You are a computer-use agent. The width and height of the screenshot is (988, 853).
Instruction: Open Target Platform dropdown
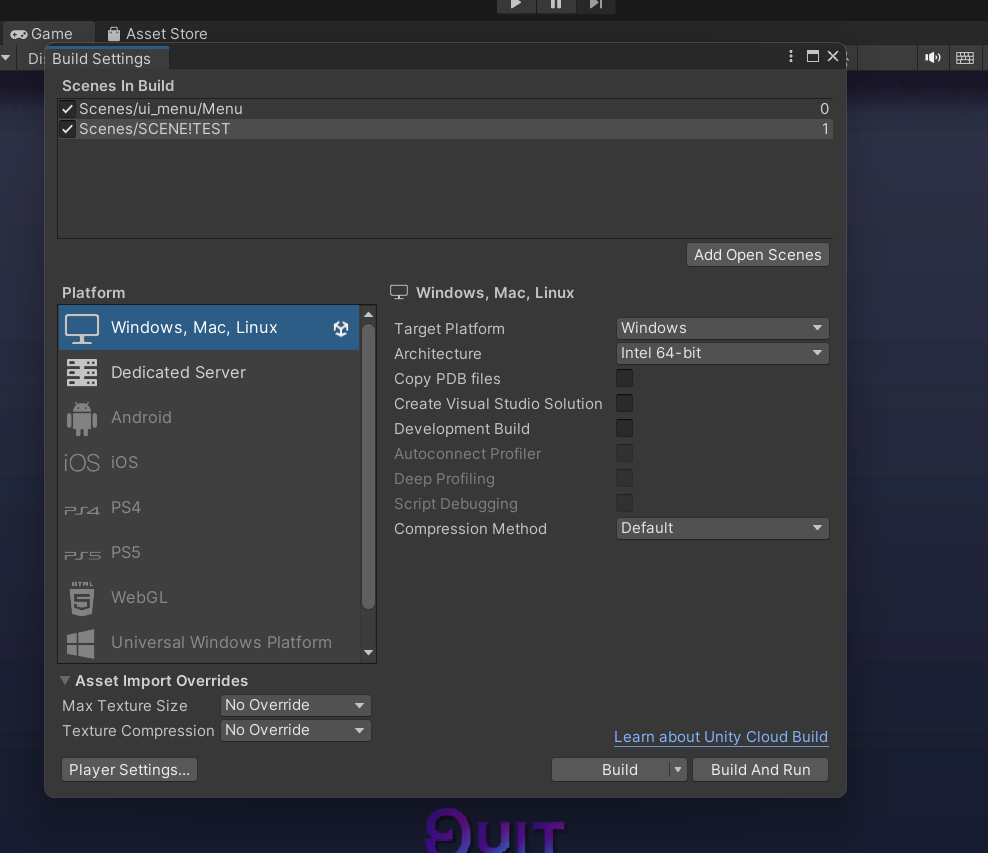point(722,328)
